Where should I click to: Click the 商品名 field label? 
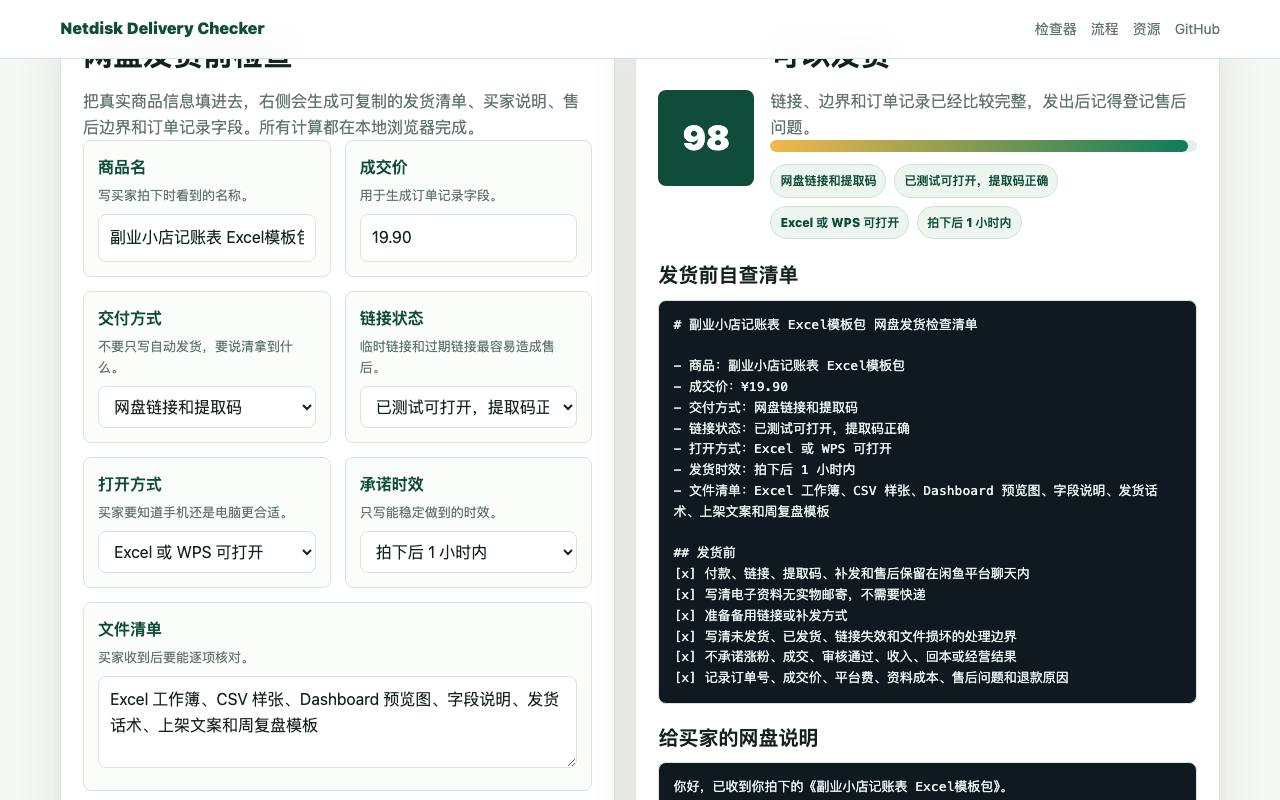[x=122, y=167]
